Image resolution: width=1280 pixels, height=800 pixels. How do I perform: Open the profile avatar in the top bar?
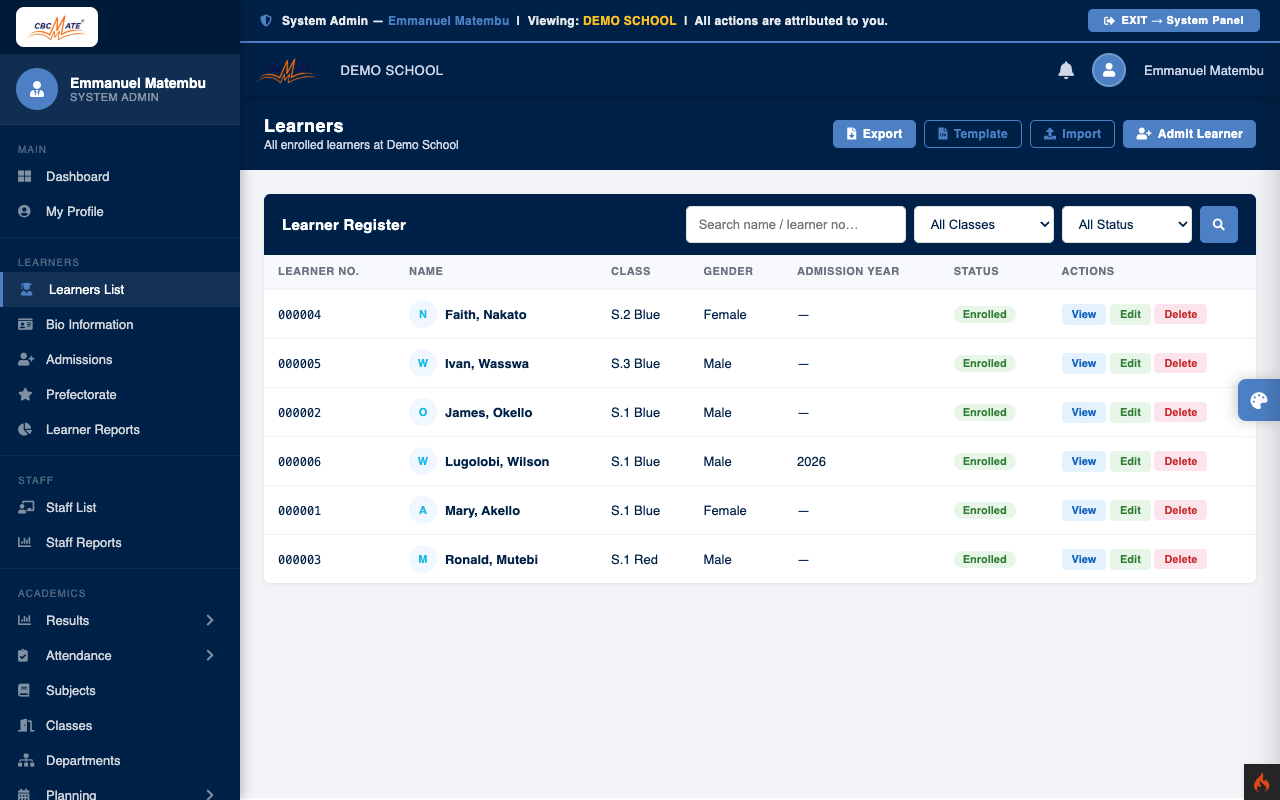click(1109, 70)
